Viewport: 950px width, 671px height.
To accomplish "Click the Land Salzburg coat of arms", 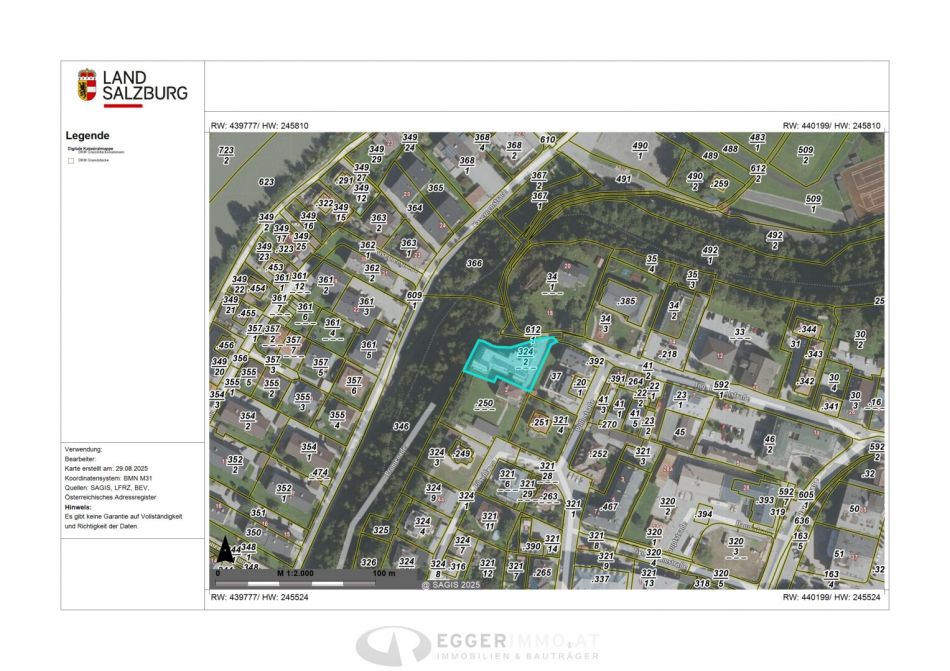I will pos(87,85).
